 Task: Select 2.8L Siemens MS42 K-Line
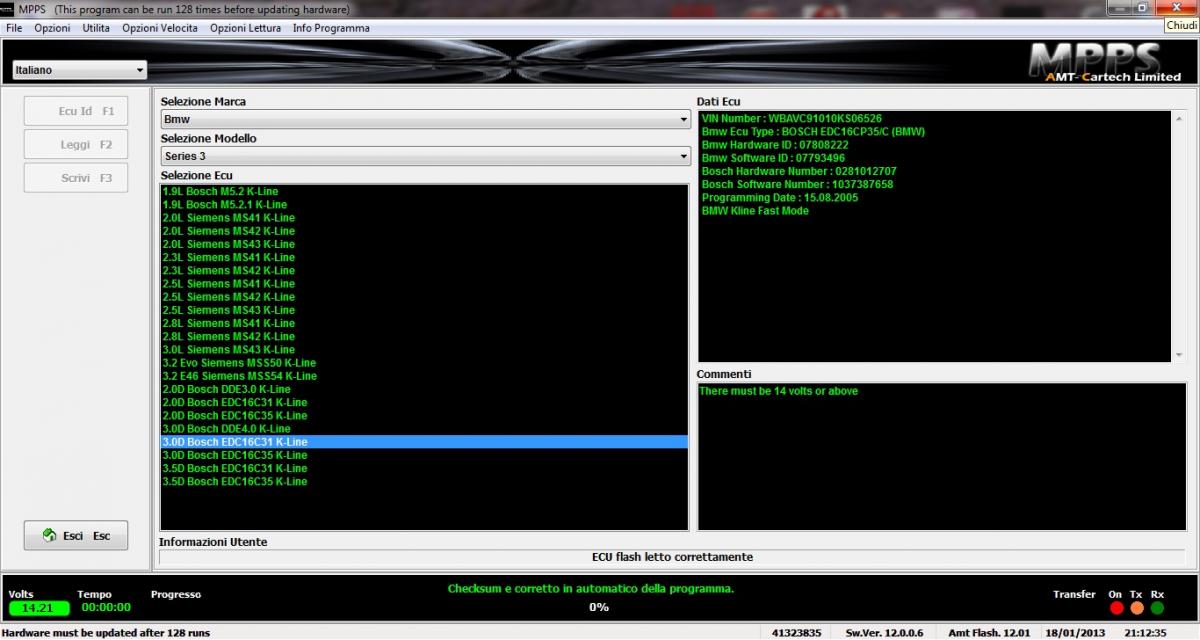(x=424, y=336)
